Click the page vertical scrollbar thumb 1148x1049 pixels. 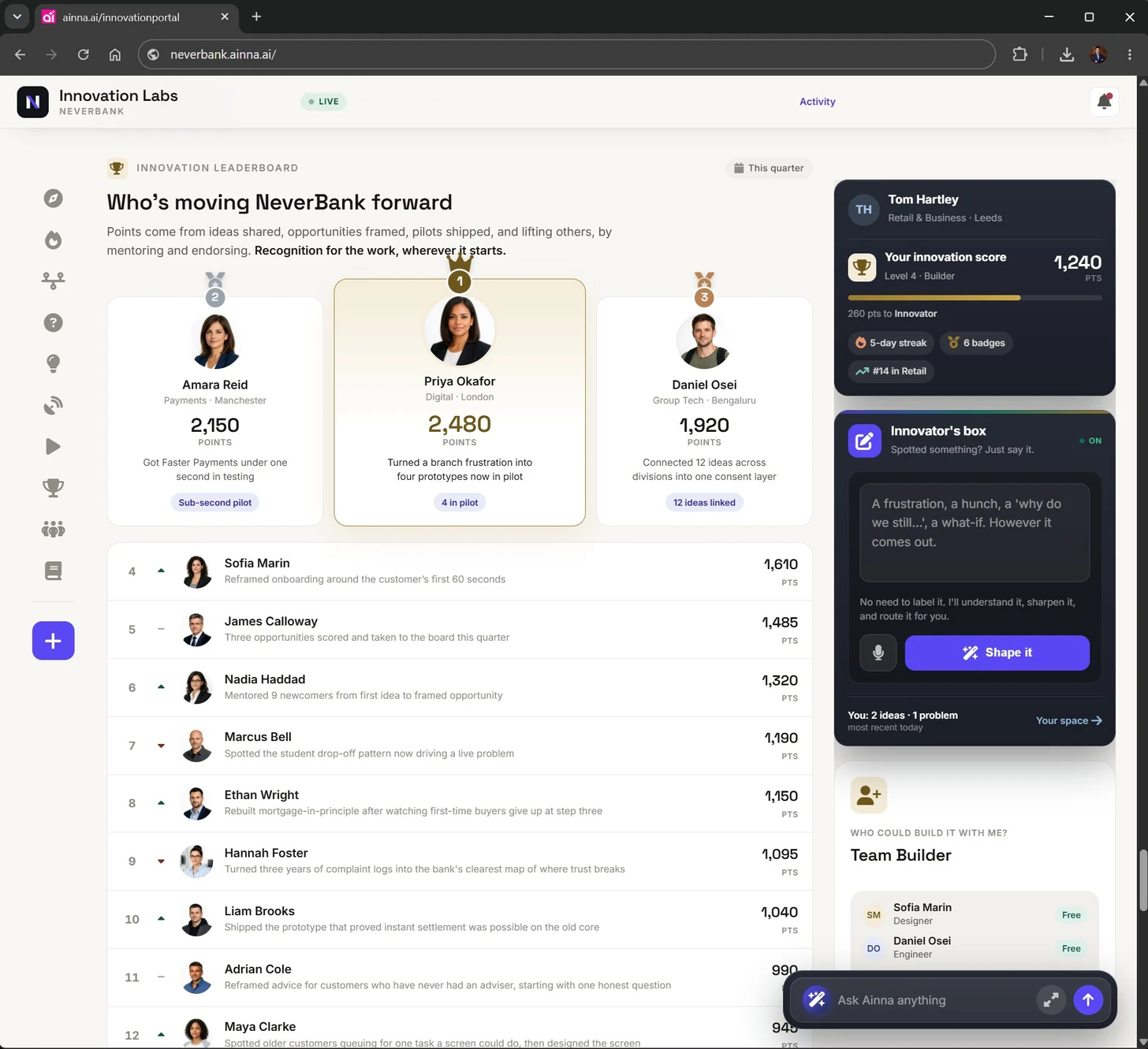(1142, 880)
